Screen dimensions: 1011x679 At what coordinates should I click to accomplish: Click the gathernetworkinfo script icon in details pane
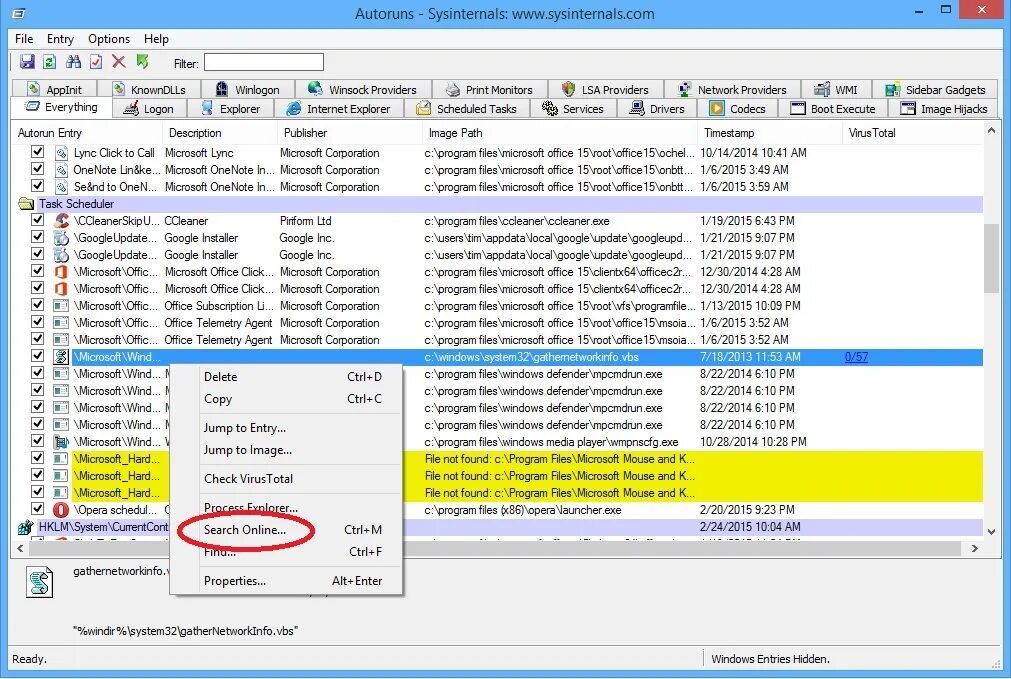coord(39,582)
